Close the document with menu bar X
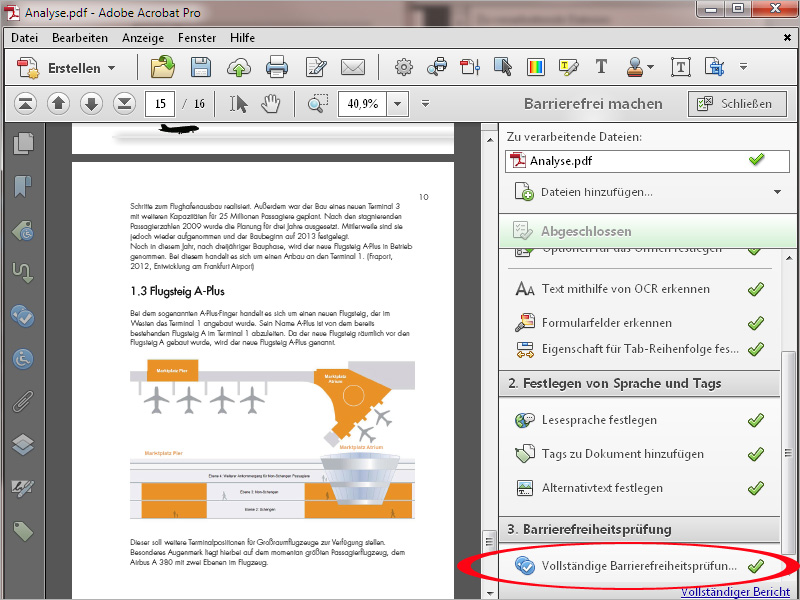Screen dimensions: 800x600 click(x=787, y=38)
